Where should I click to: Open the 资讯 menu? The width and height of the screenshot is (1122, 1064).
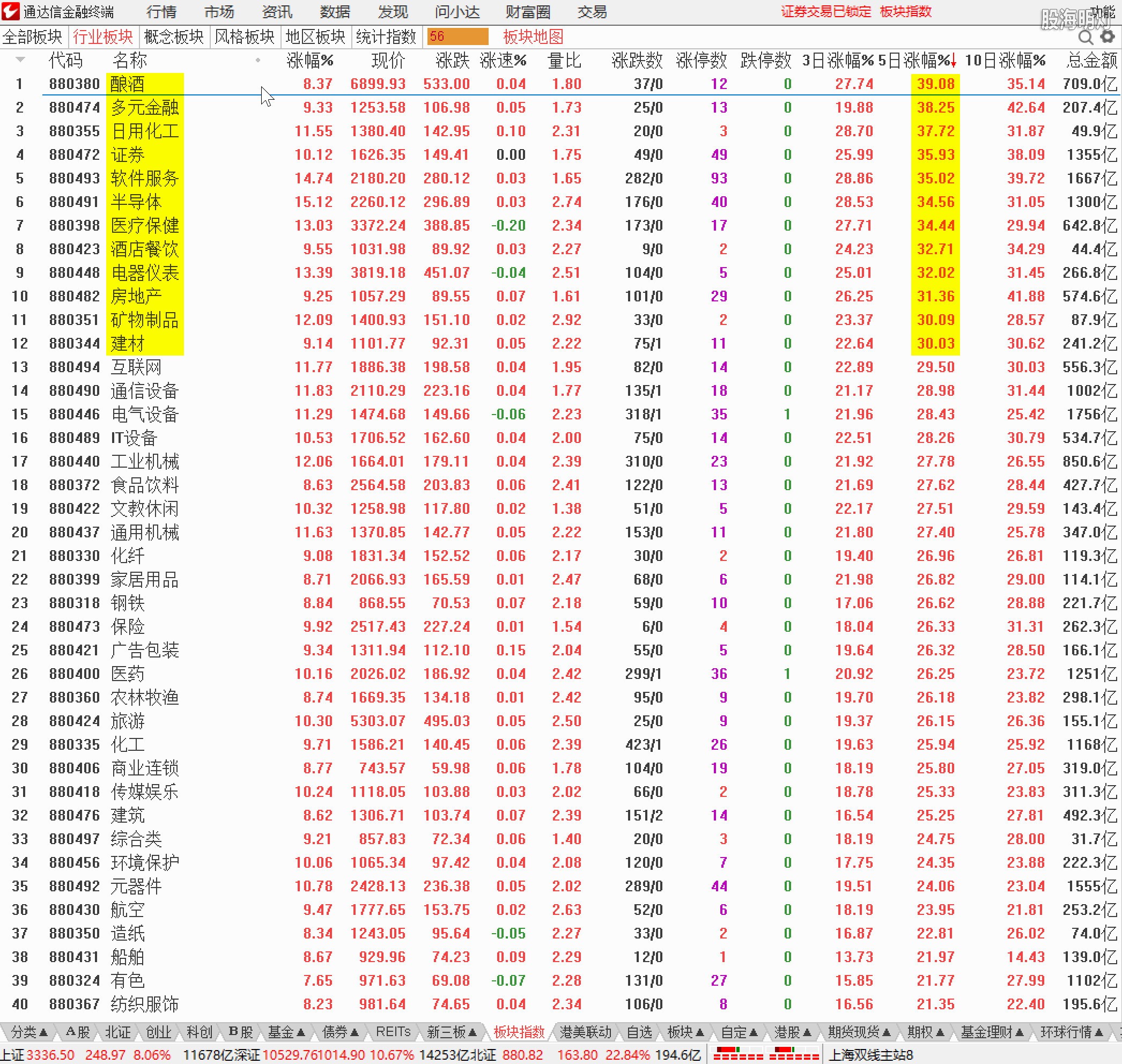(x=277, y=11)
